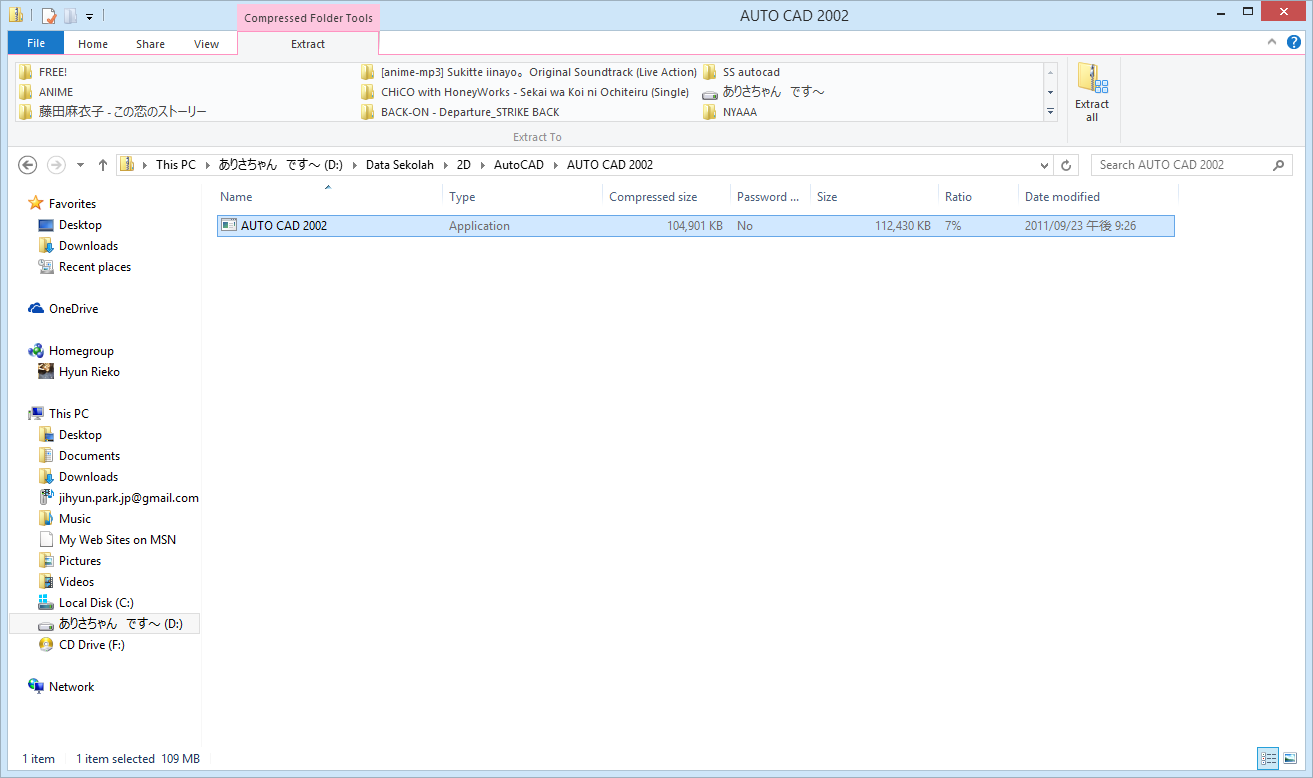Screen dimensions: 1313x778
Task: Open Desktop under Favorites
Action: tap(80, 225)
